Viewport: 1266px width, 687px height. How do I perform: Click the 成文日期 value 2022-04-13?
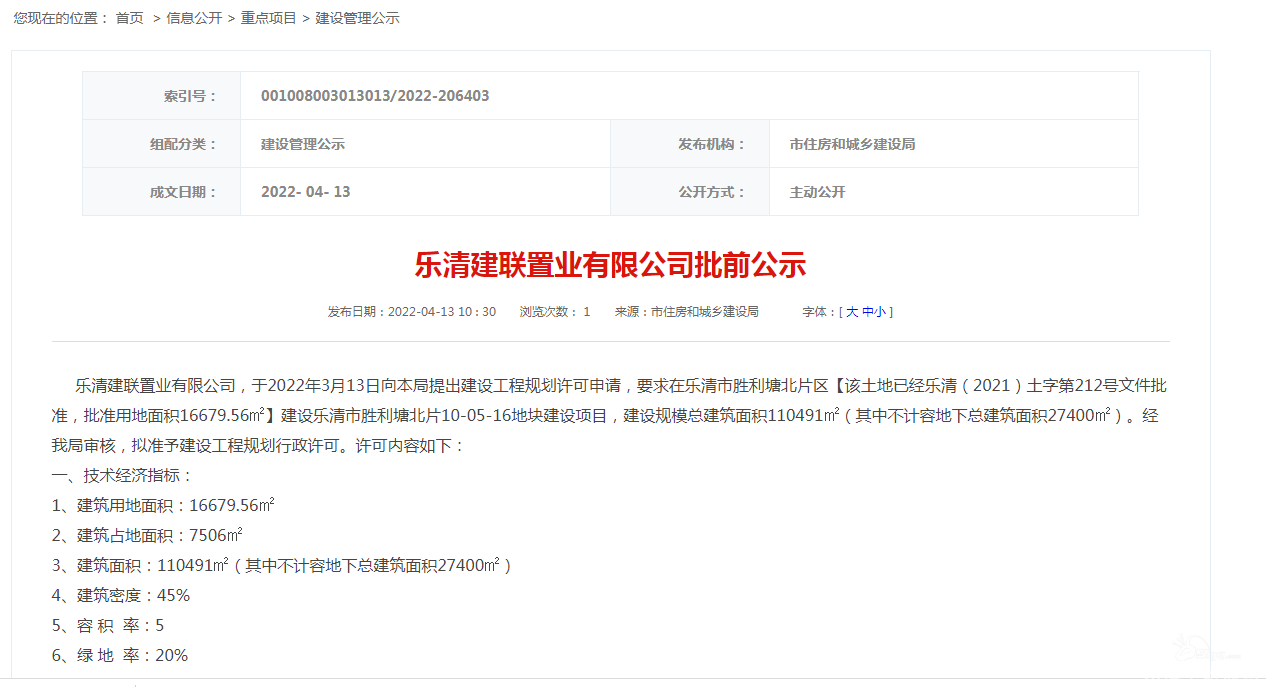306,192
